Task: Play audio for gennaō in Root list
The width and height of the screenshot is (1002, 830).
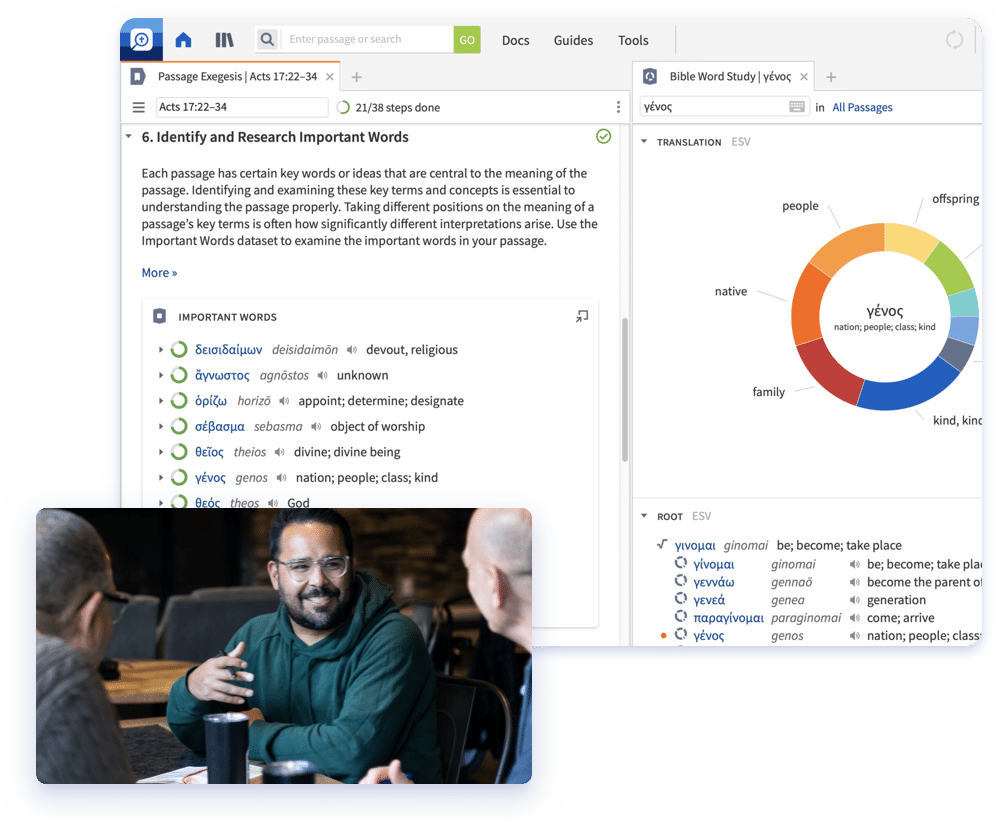Action: tap(854, 582)
